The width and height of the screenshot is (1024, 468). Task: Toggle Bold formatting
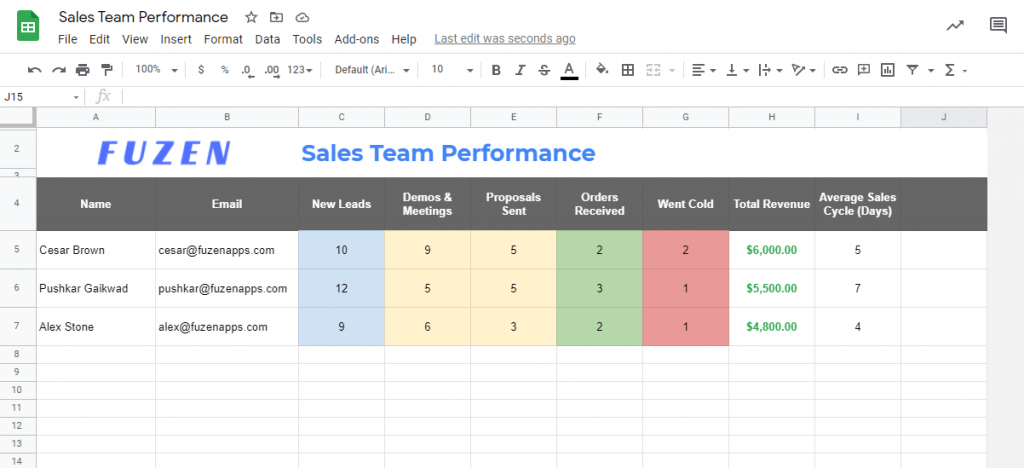pos(496,70)
